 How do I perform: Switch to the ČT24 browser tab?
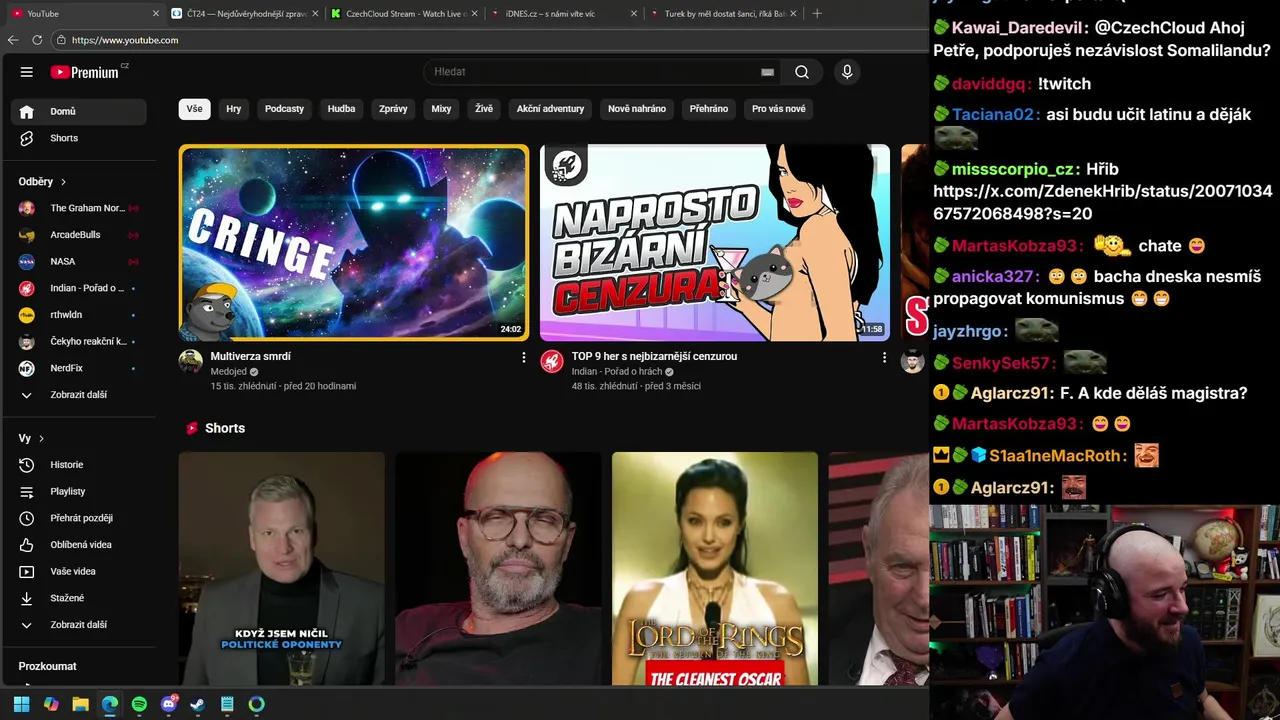tap(245, 14)
